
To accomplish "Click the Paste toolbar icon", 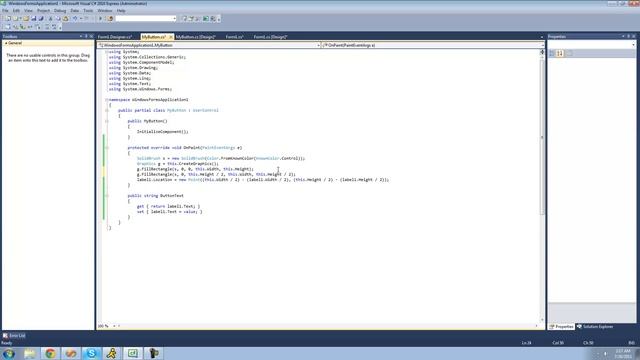I will point(65,18).
